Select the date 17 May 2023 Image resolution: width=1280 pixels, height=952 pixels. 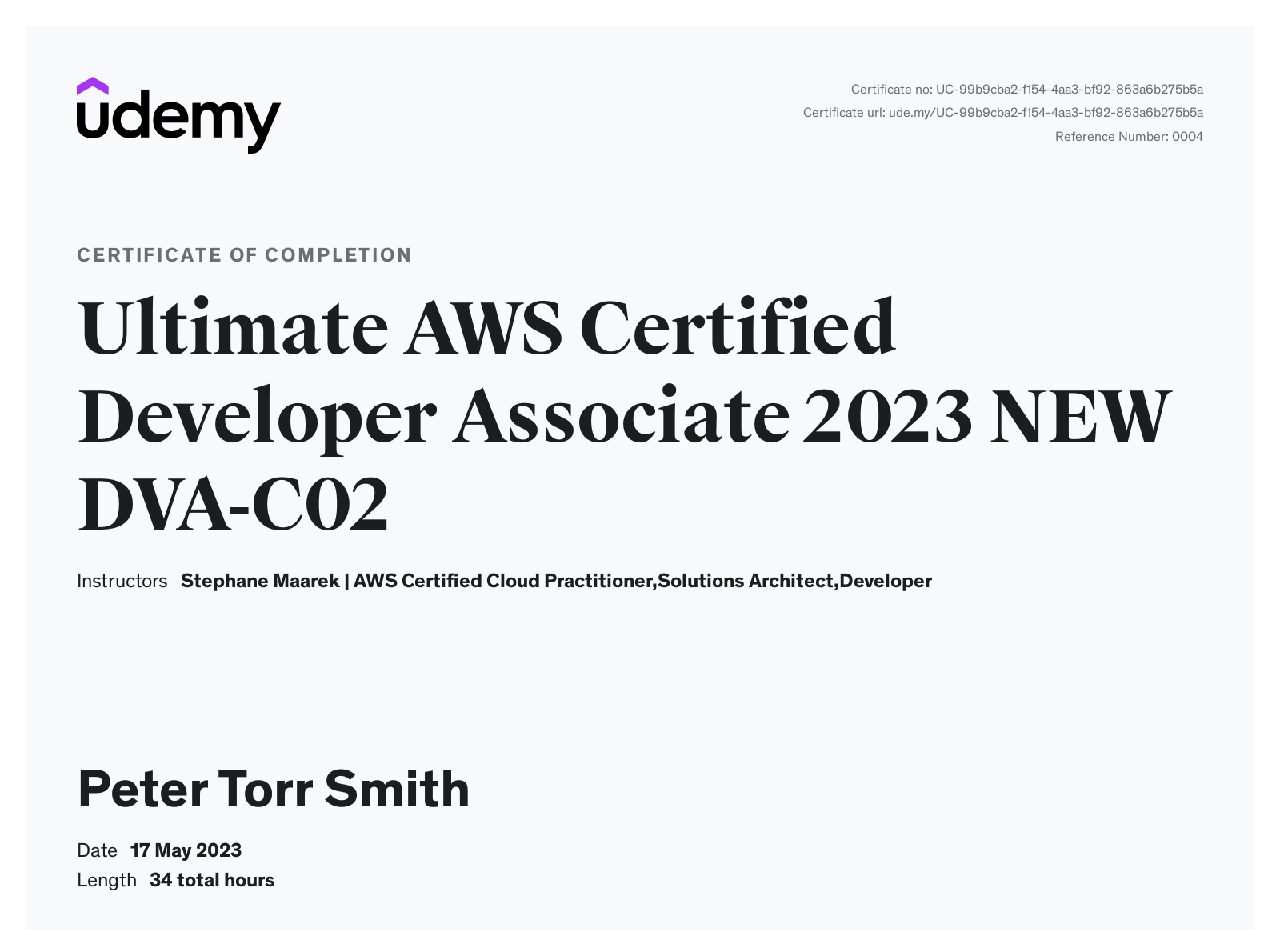pyautogui.click(x=186, y=850)
